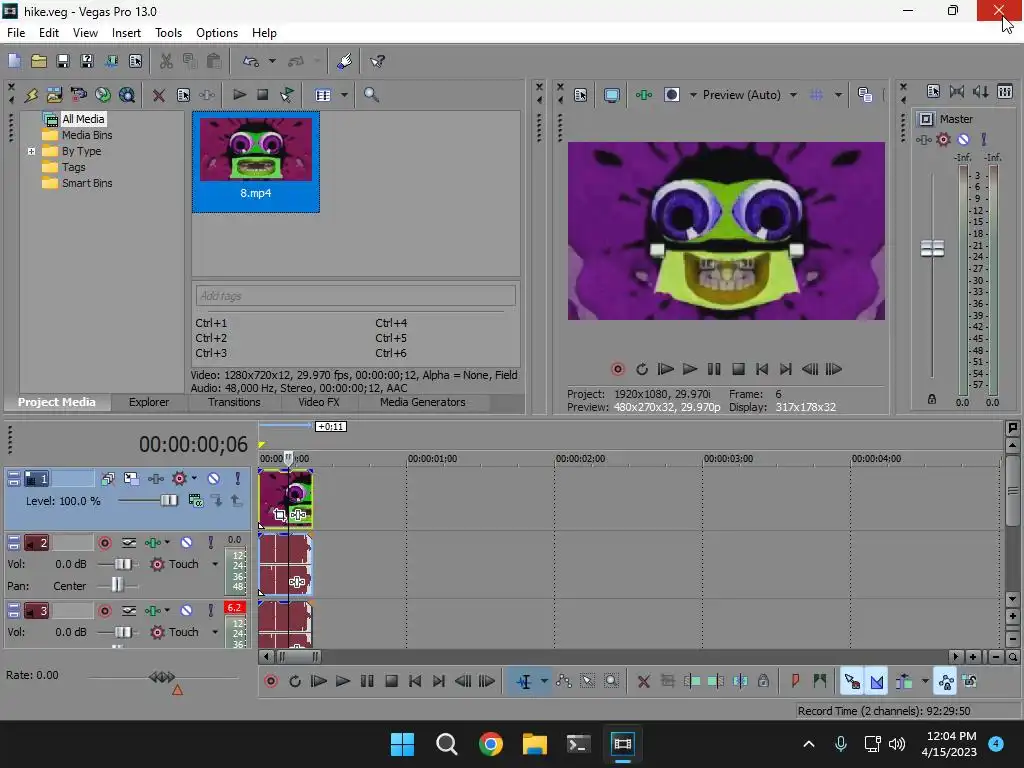Click the Cut scissors icon in main toolbar

click(x=167, y=61)
